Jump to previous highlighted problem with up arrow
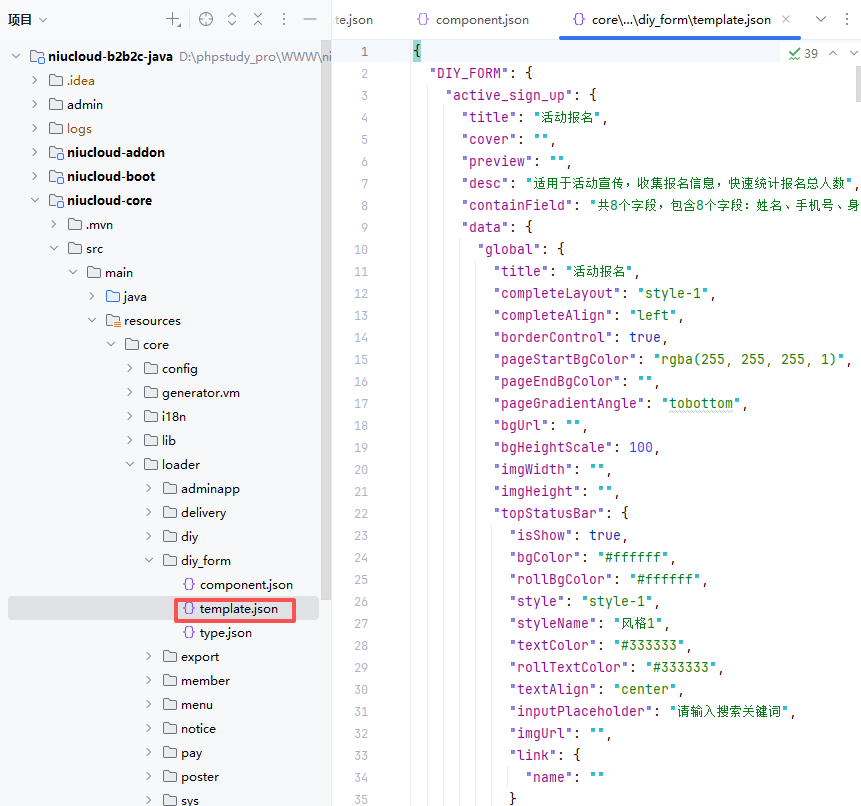 pos(832,53)
